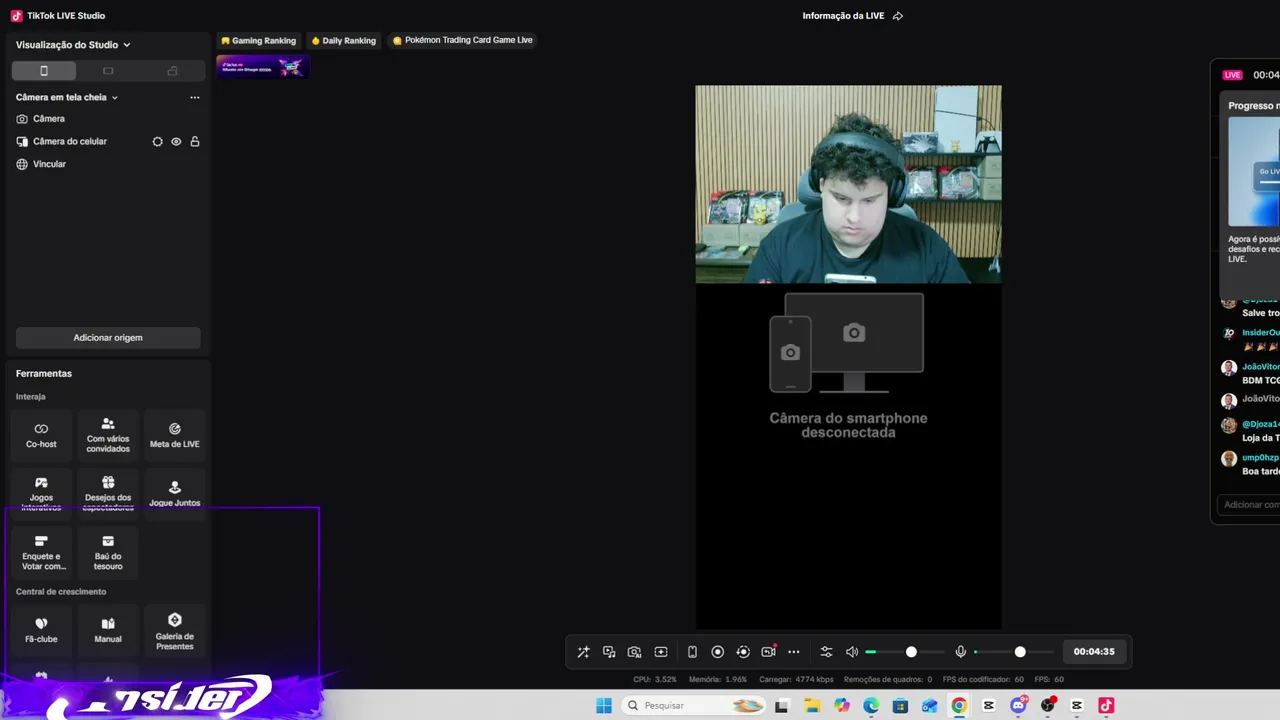Switch to portrait phone layout view
The width and height of the screenshot is (1280, 720).
point(44,71)
